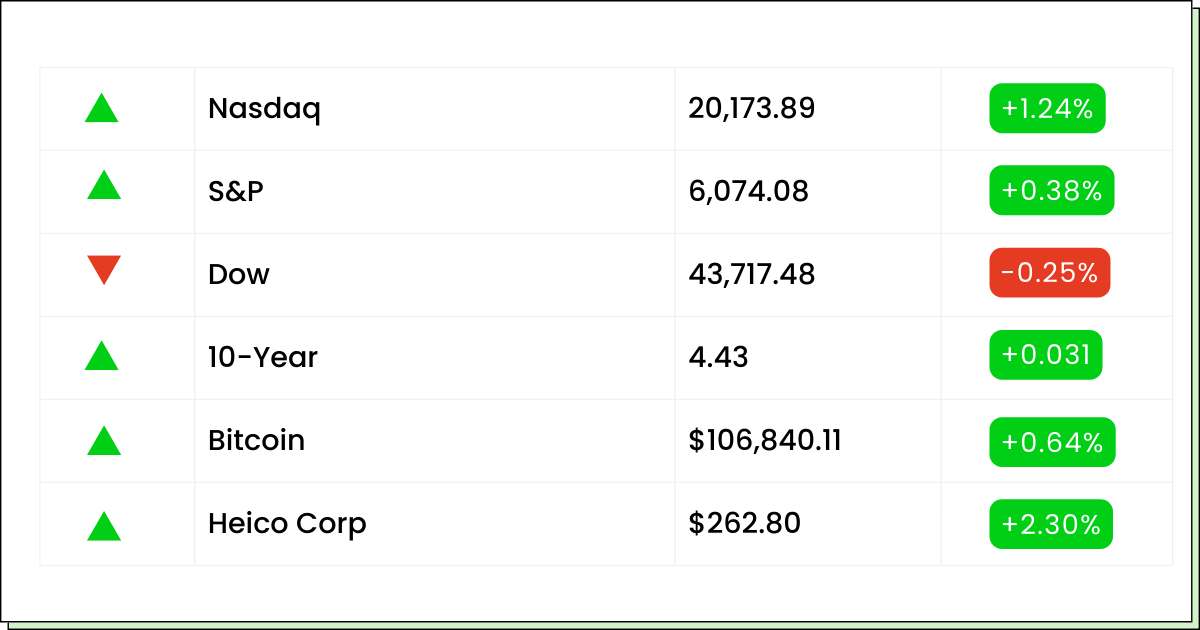Select the Nasdaq index name
The image size is (1200, 630).
264,109
